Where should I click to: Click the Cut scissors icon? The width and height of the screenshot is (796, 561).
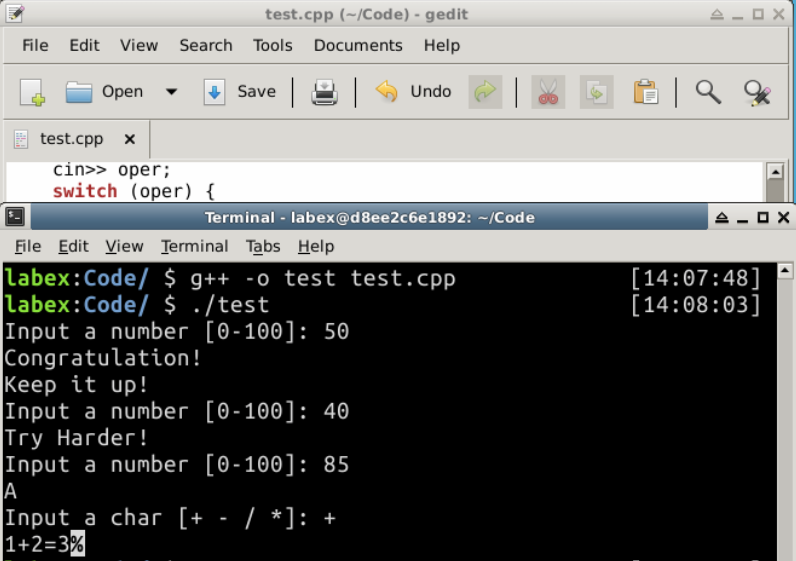point(547,92)
